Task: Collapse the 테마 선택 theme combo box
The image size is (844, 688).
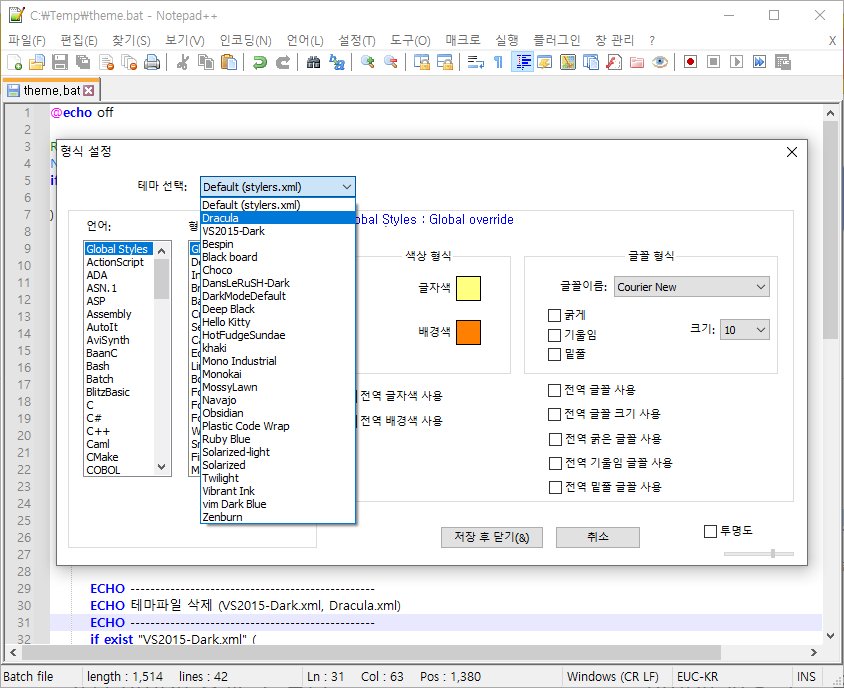Action: click(278, 187)
